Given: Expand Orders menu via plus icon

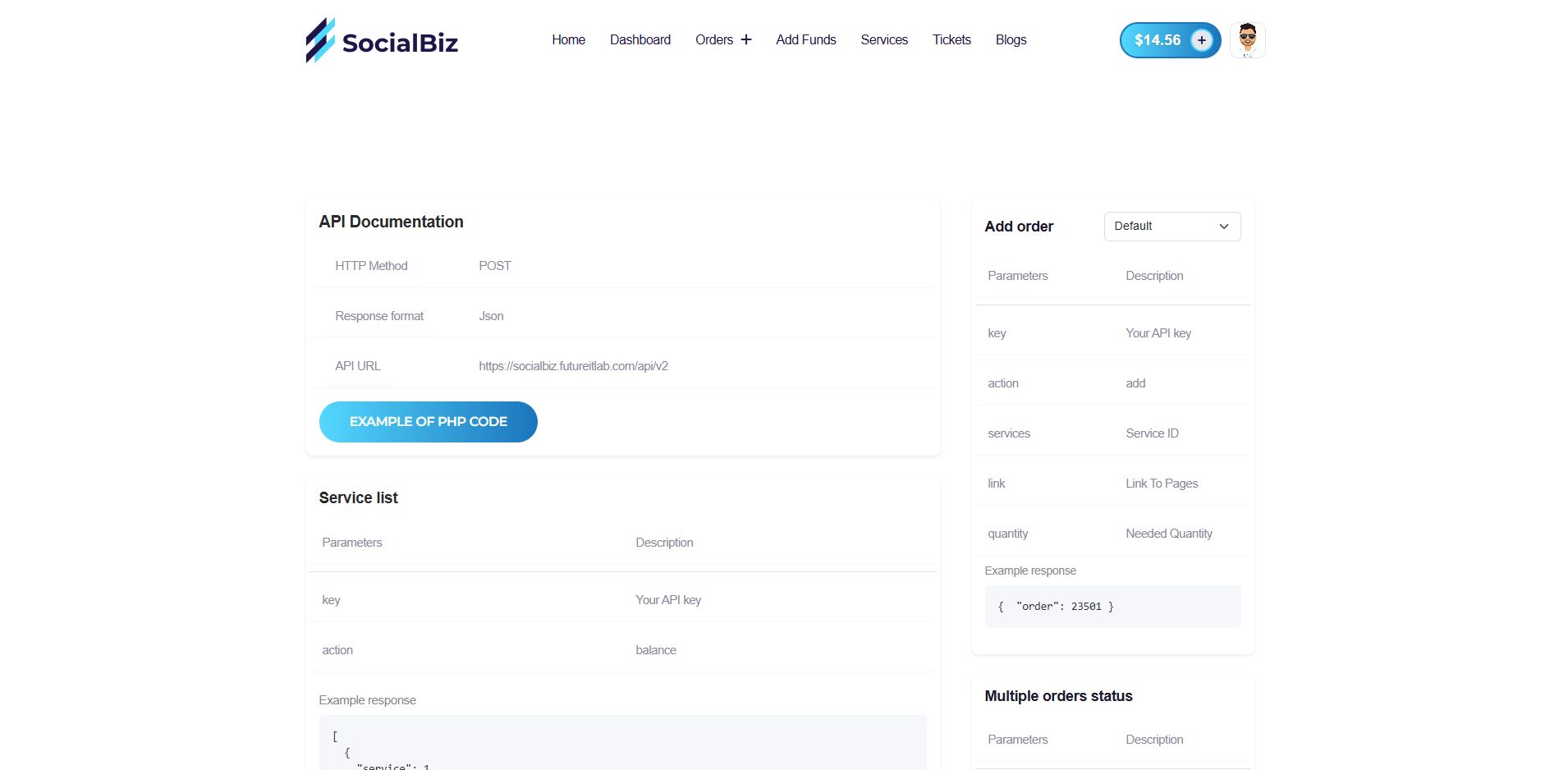Looking at the screenshot, I should click(746, 39).
